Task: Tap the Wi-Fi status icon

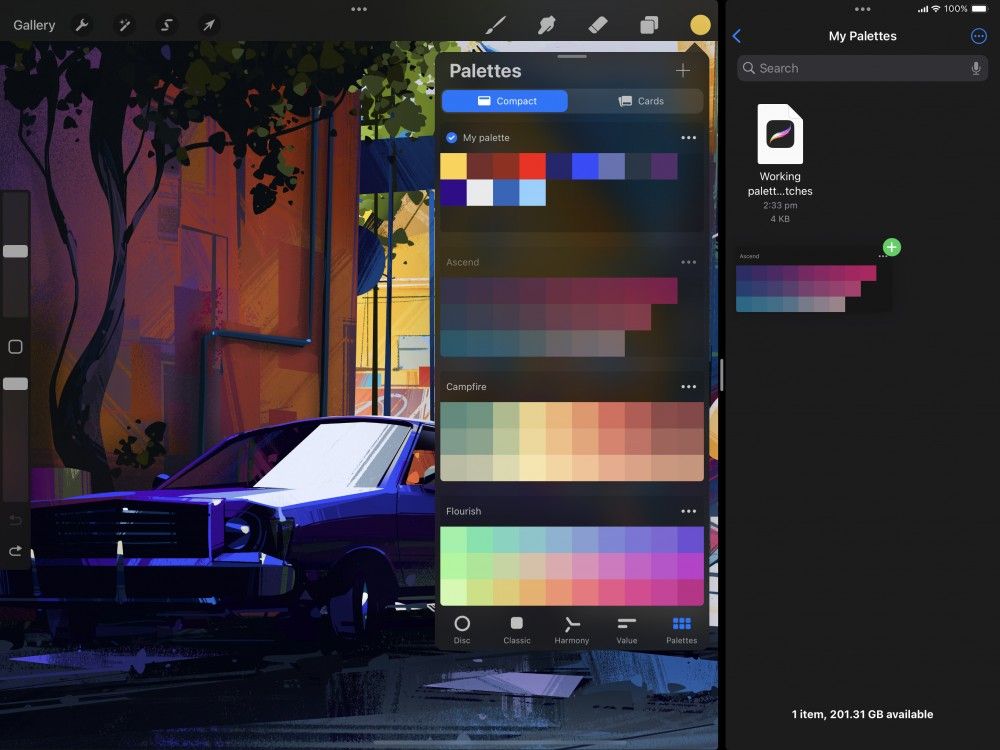Action: point(936,9)
